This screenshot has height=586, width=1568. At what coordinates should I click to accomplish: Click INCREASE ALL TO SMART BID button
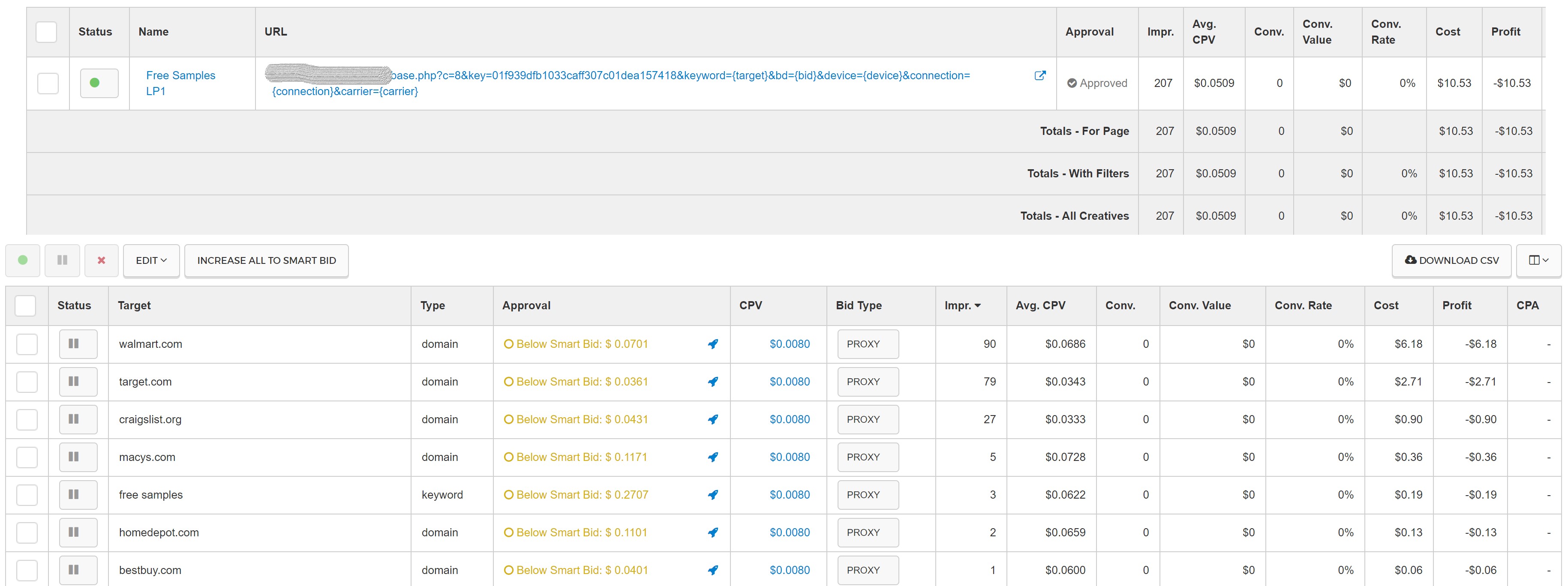[267, 260]
